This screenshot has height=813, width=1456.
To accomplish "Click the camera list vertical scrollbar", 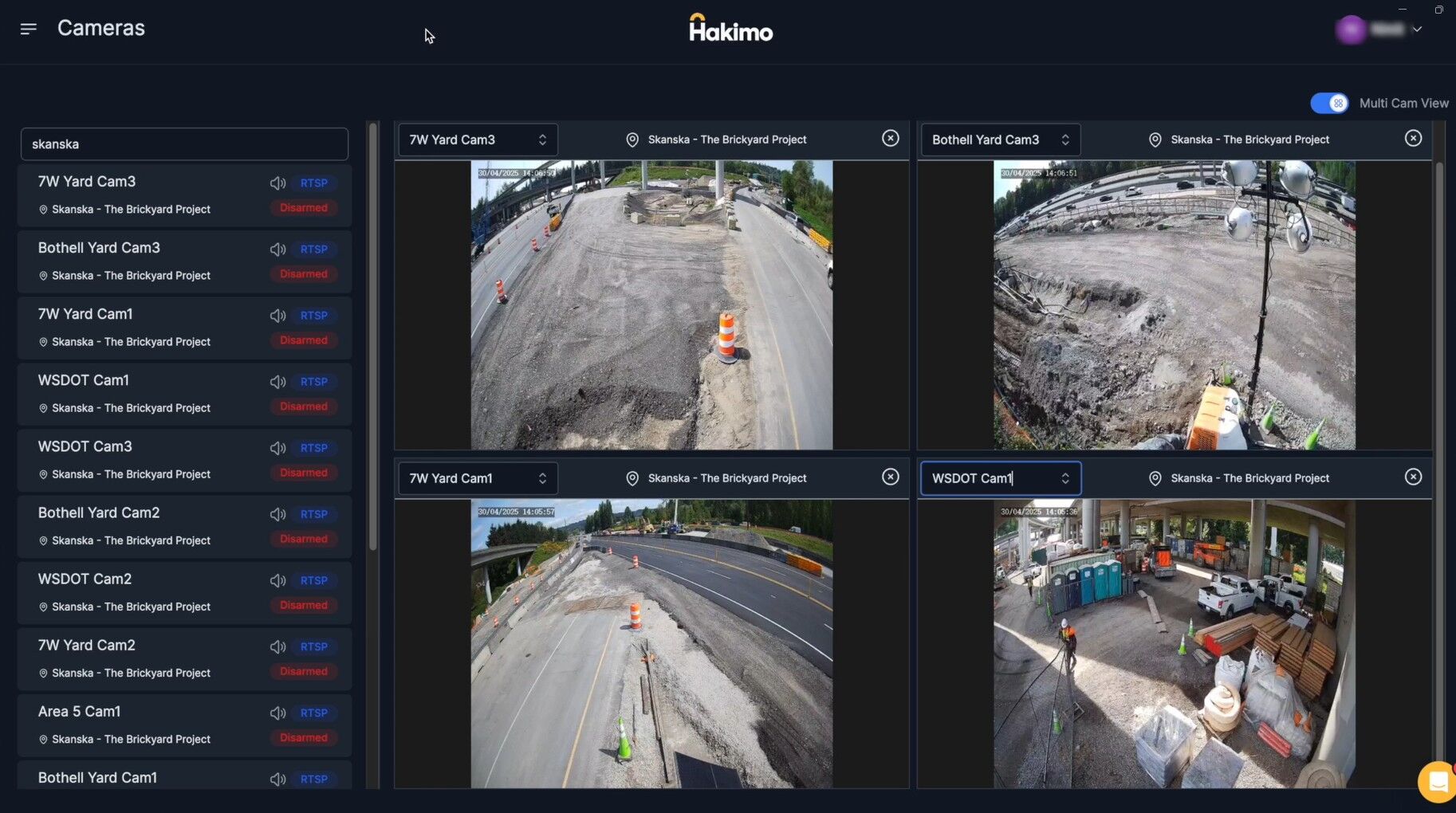I will click(x=372, y=335).
